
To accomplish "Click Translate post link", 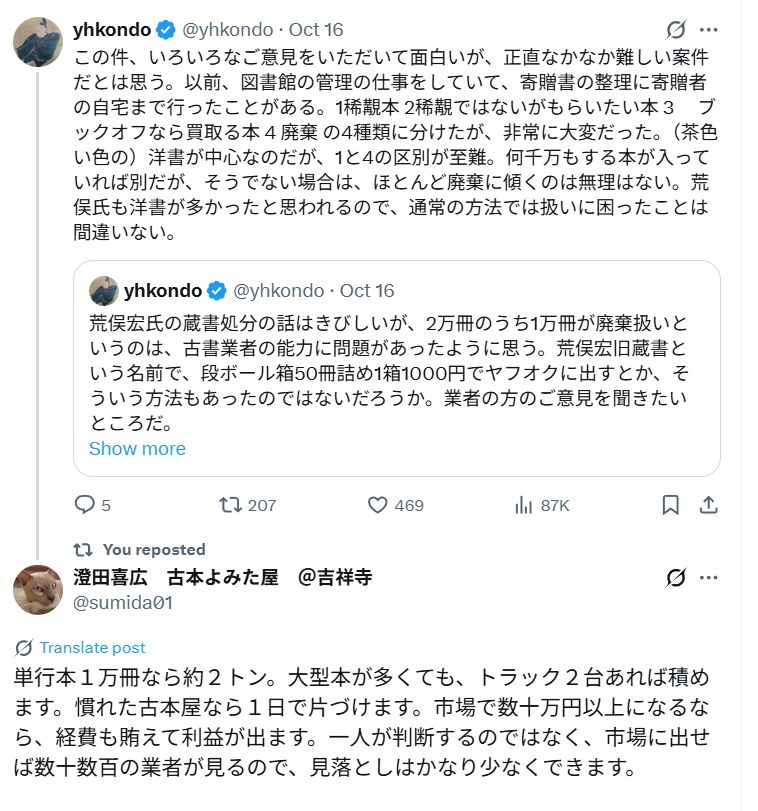I will 92,647.
